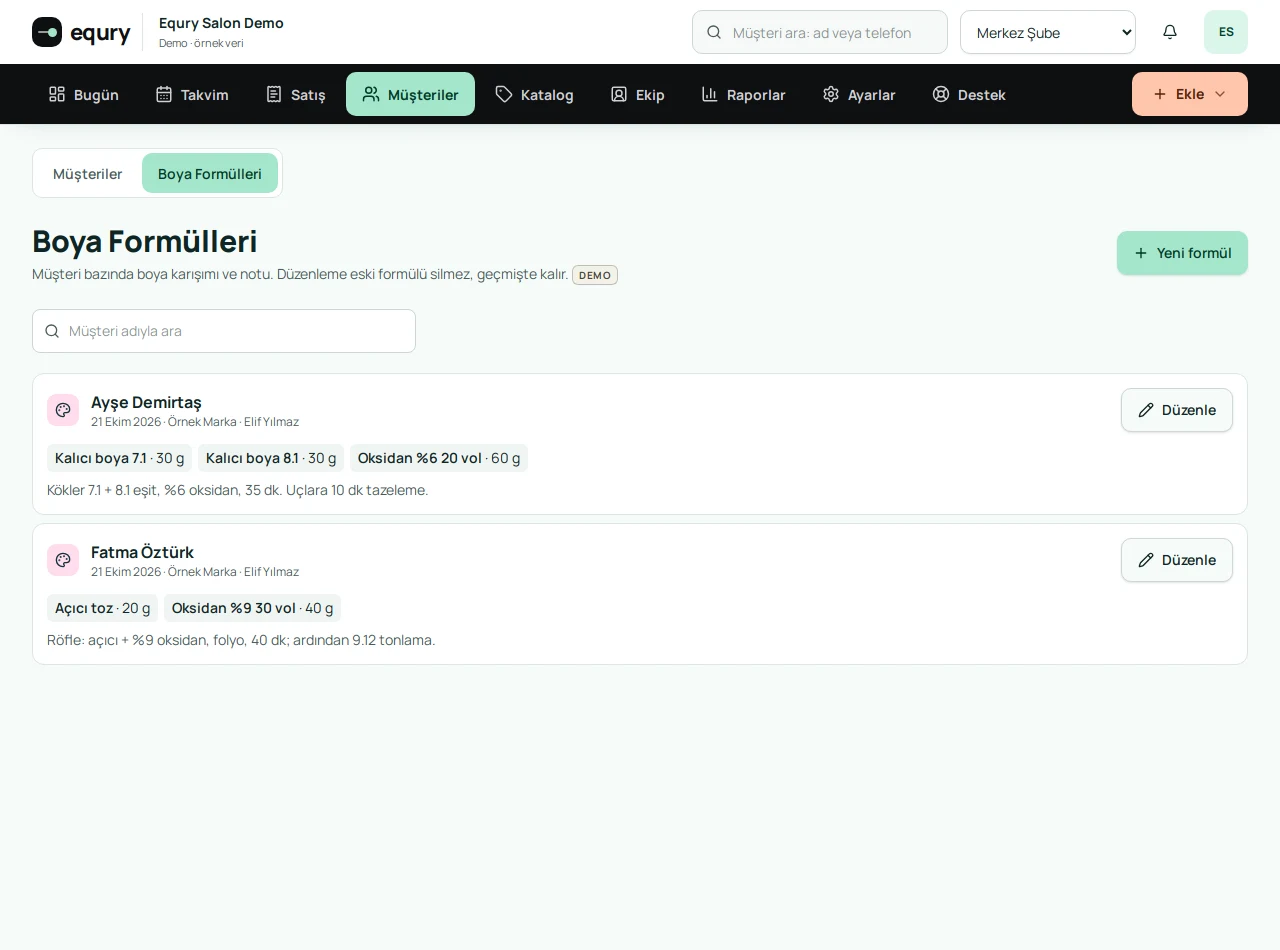The height and width of the screenshot is (950, 1280).
Task: Click the Boya Formülleri page heading
Action: coord(145,241)
